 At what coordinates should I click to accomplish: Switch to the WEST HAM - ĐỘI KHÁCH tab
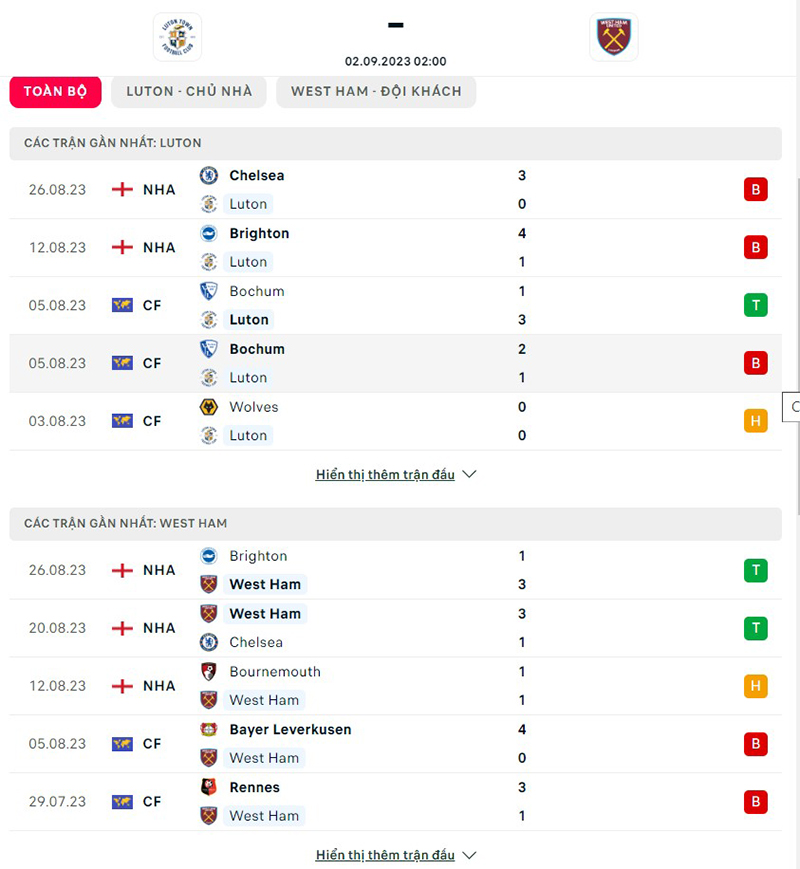376,91
